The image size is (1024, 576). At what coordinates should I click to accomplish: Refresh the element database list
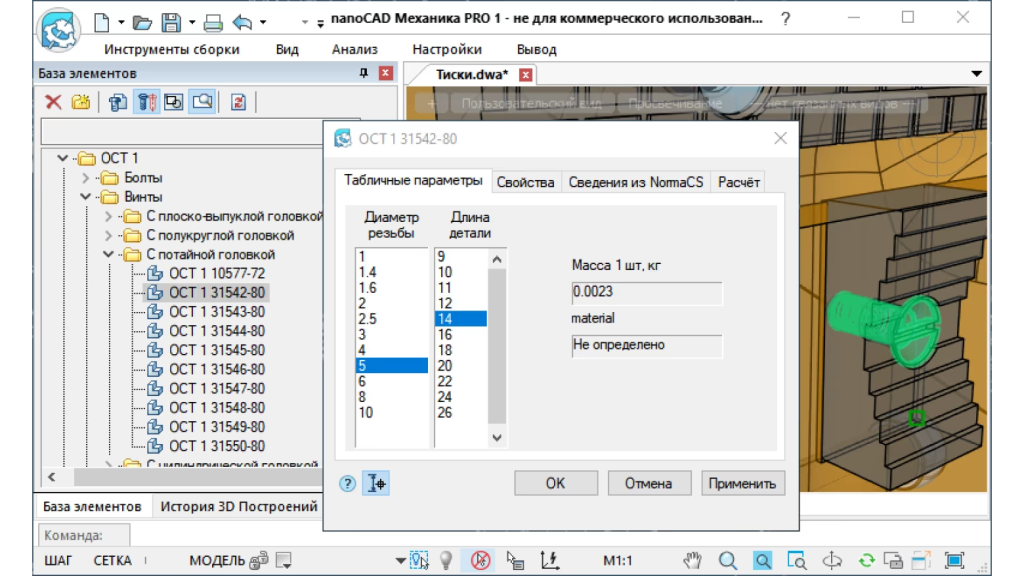click(x=238, y=104)
